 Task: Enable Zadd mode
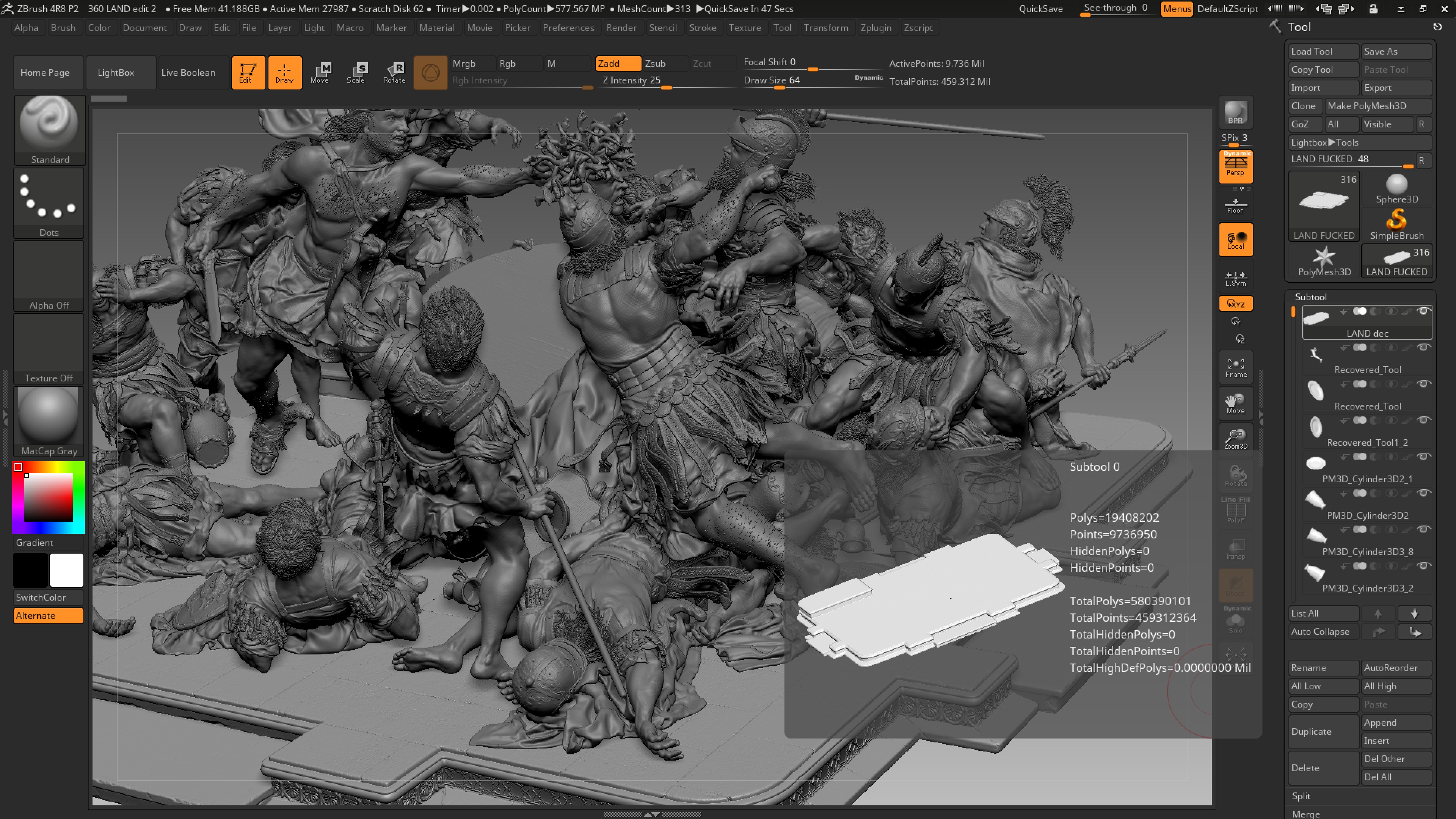[x=618, y=63]
